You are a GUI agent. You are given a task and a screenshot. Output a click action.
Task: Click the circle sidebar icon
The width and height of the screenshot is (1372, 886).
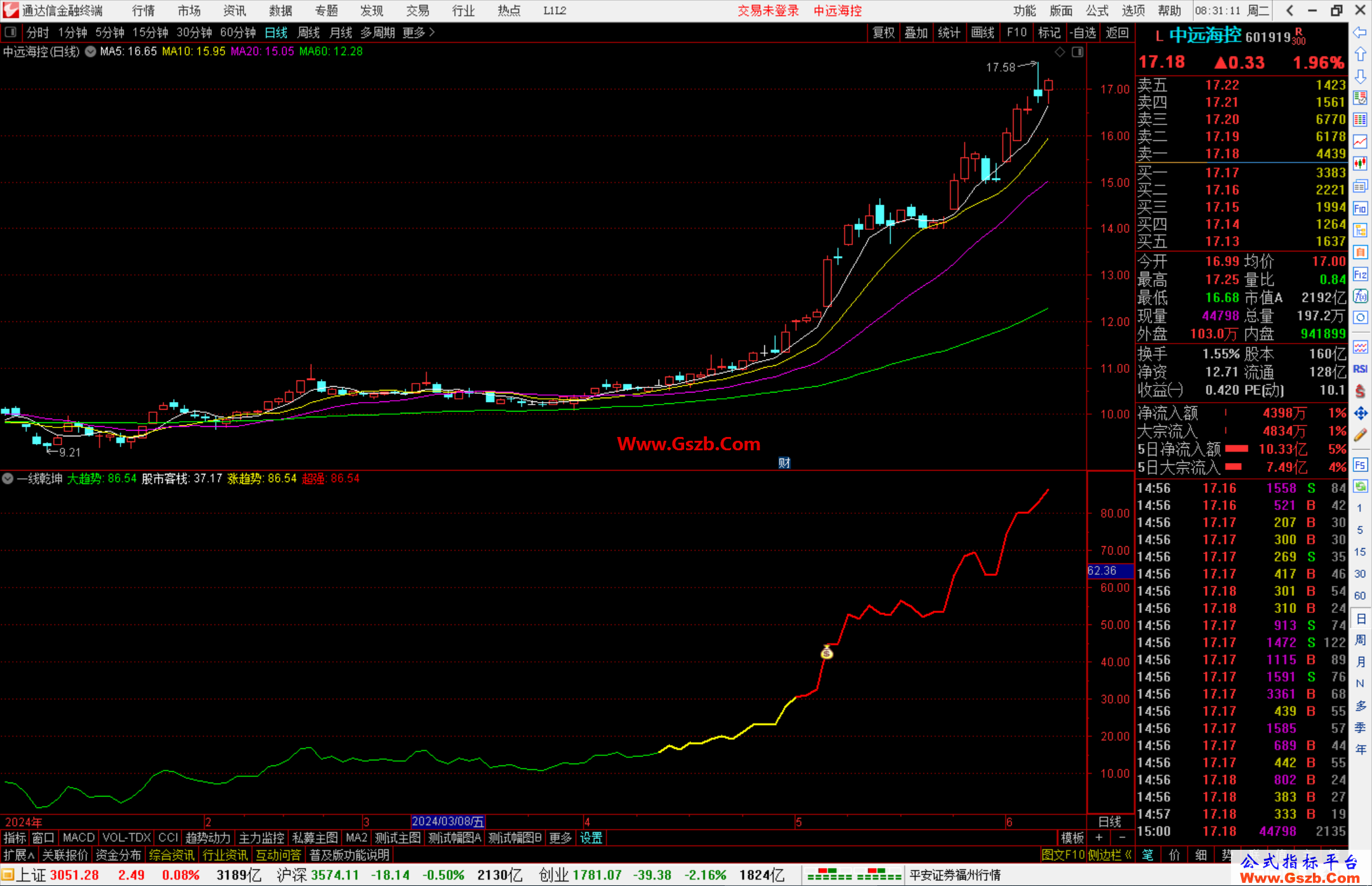pos(1360,318)
